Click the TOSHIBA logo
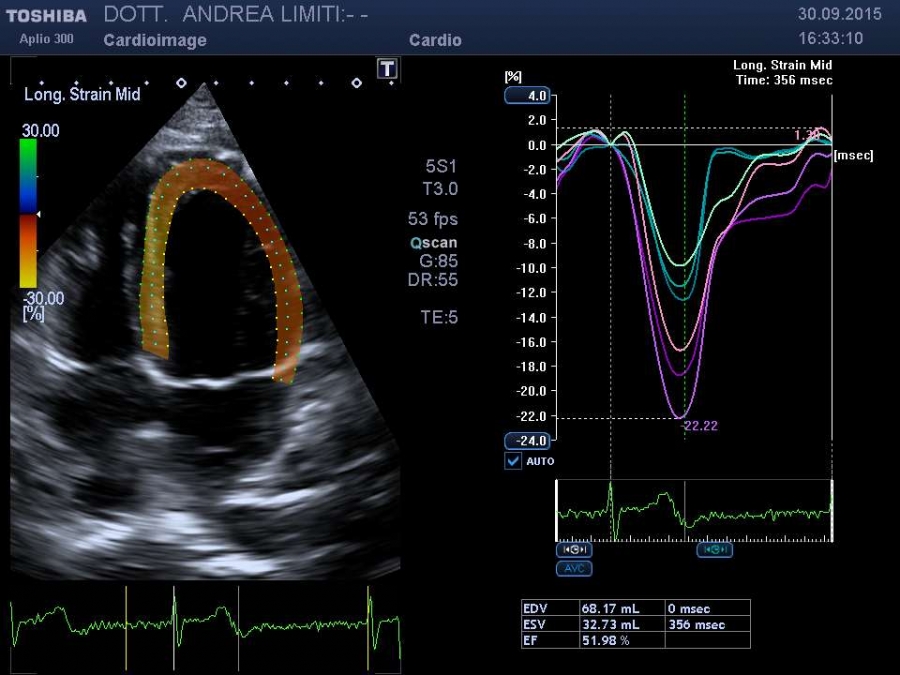The image size is (900, 675). coord(46,16)
